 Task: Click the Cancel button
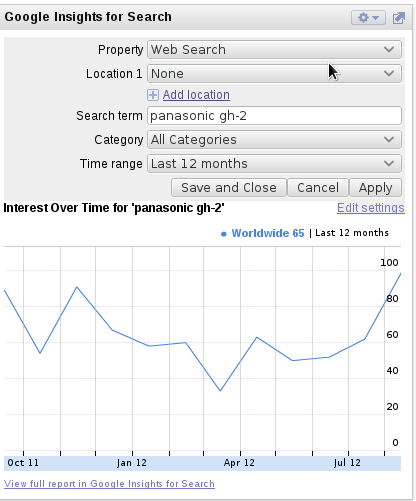click(x=318, y=188)
